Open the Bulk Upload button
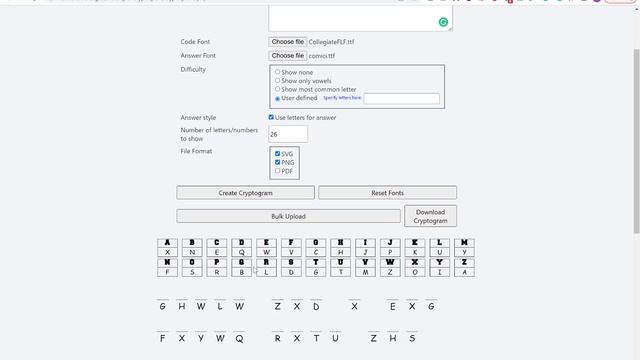The width and height of the screenshot is (640, 360). [288, 216]
